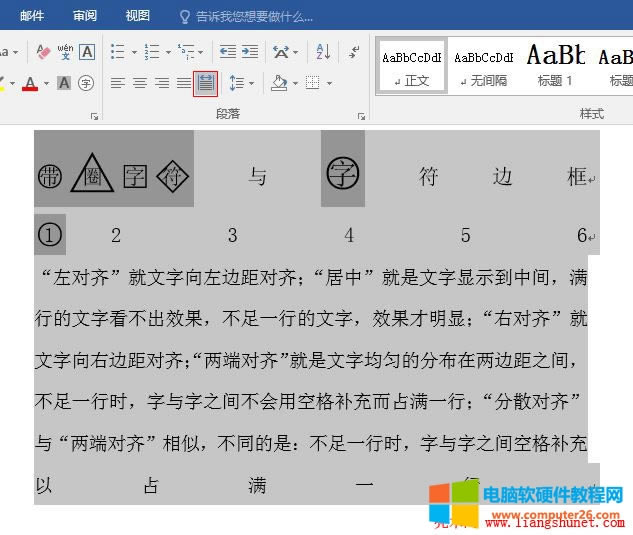Apply Character Border with boxed A icon
This screenshot has height=535, width=633.
tap(87, 52)
